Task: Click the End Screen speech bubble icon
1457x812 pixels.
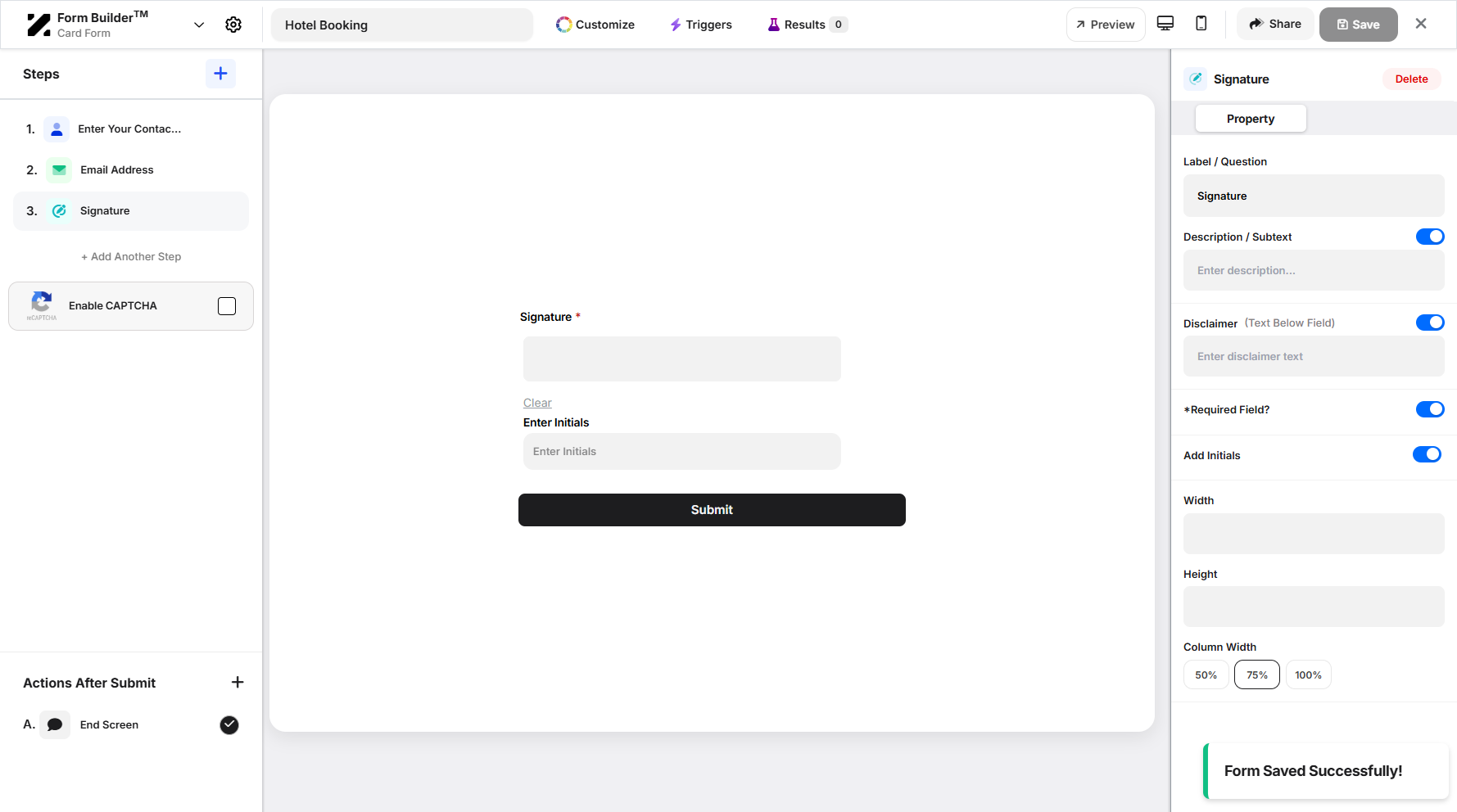Action: pos(55,724)
